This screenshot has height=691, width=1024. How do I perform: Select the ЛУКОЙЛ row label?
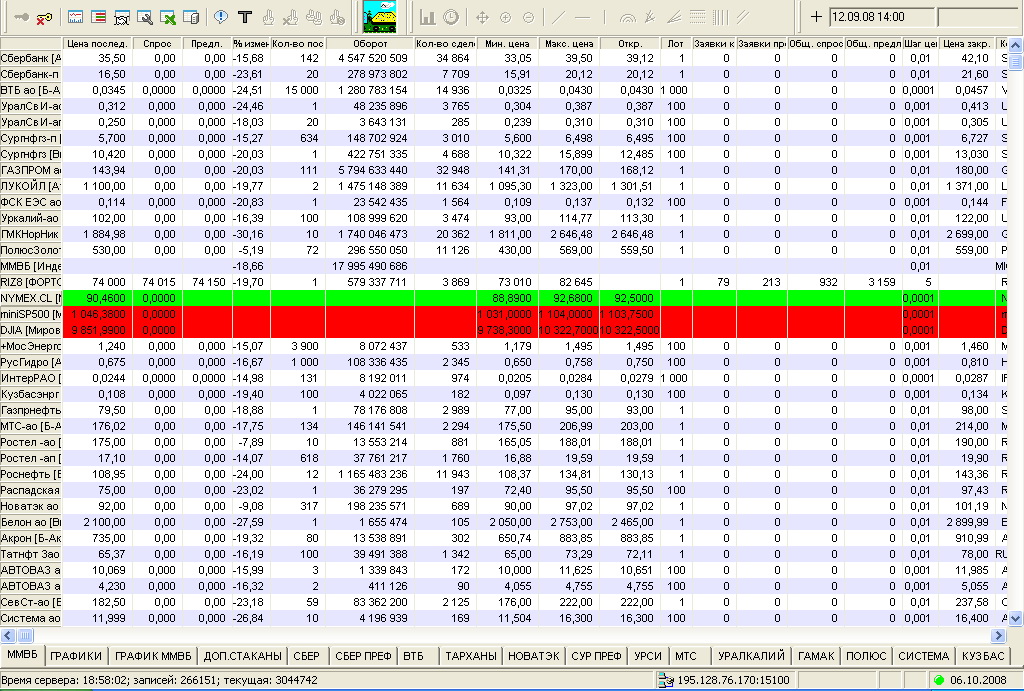tap(31, 186)
